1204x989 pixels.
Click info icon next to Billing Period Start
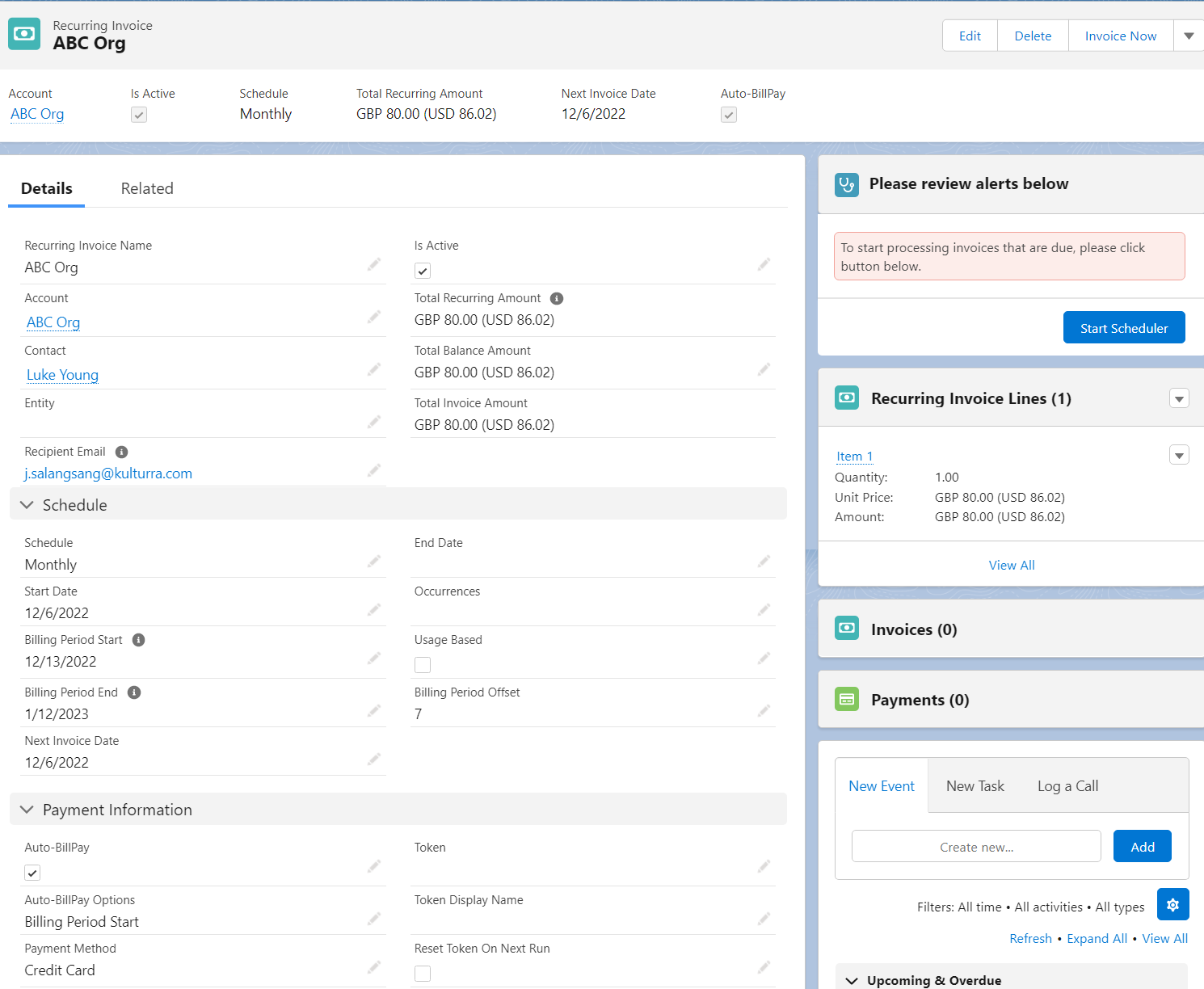click(x=138, y=640)
